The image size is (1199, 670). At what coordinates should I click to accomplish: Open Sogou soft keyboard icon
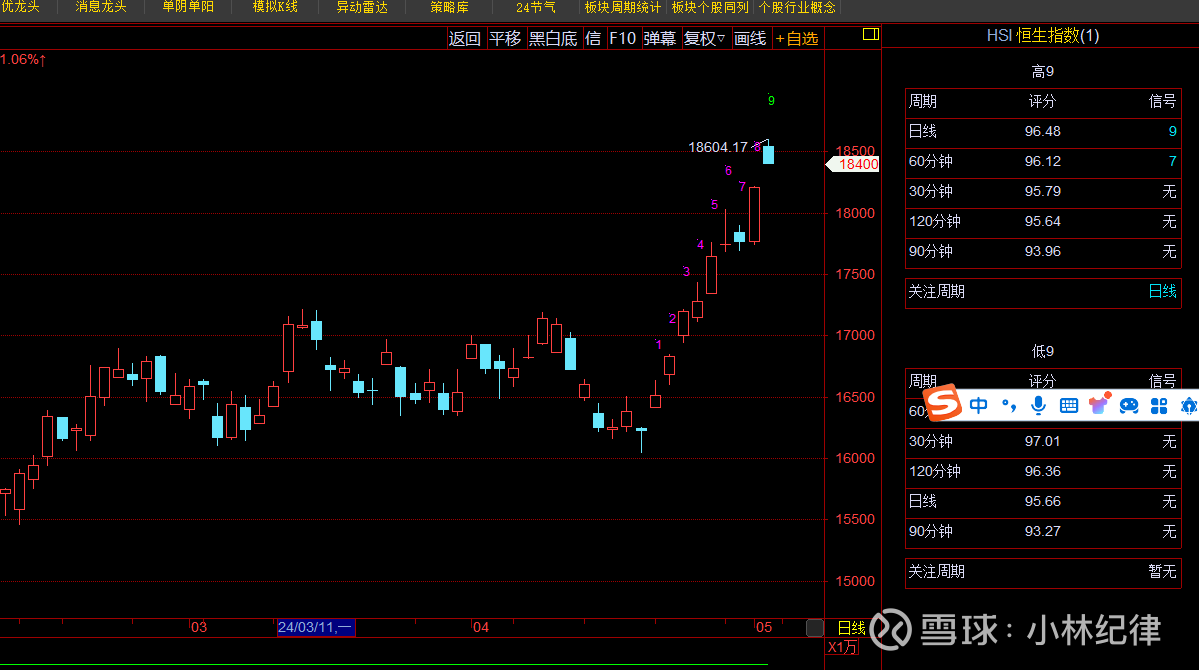click(1068, 405)
